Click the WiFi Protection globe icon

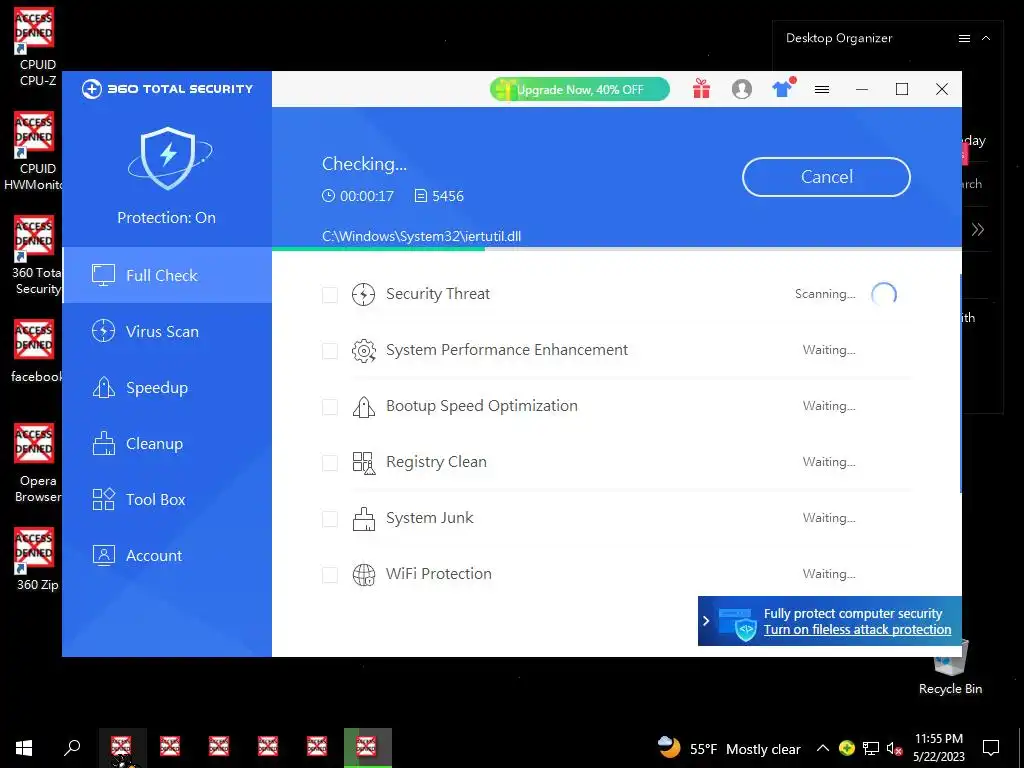click(364, 575)
